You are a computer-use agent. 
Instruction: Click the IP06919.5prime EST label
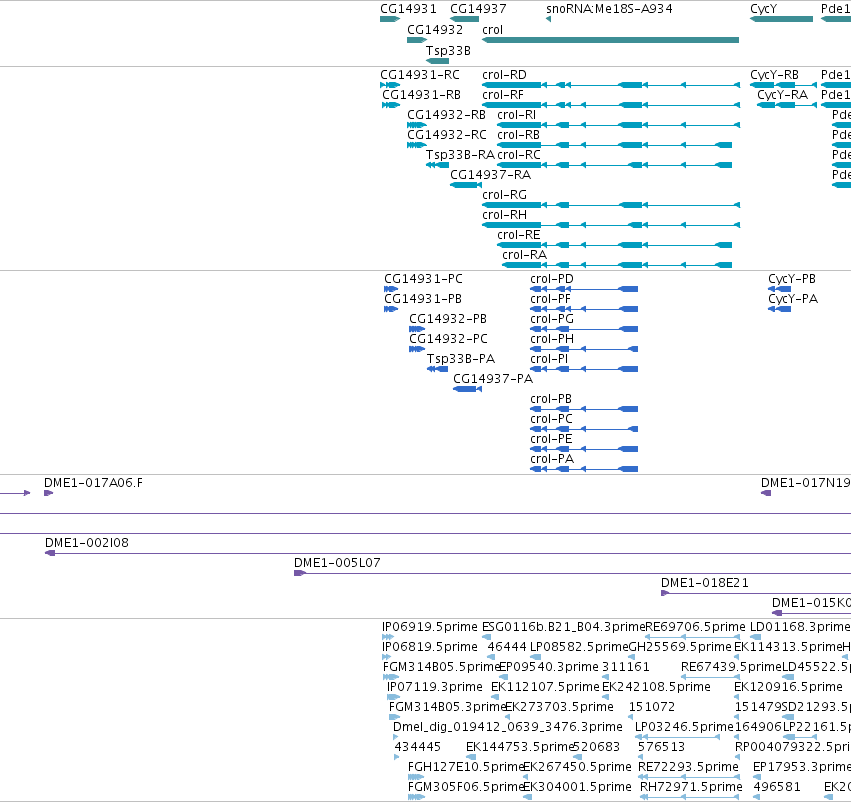click(430, 627)
